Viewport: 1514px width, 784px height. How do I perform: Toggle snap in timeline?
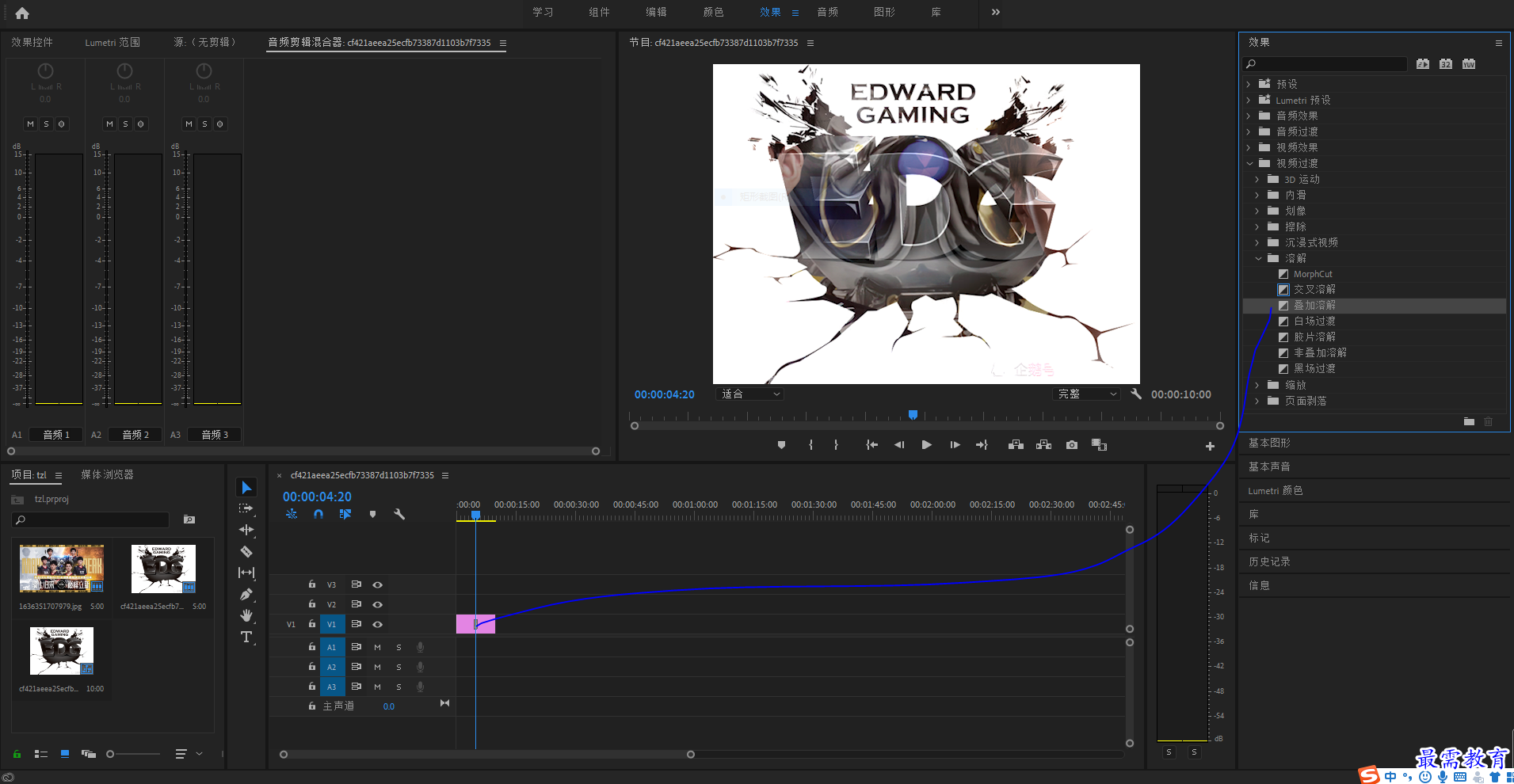point(318,514)
